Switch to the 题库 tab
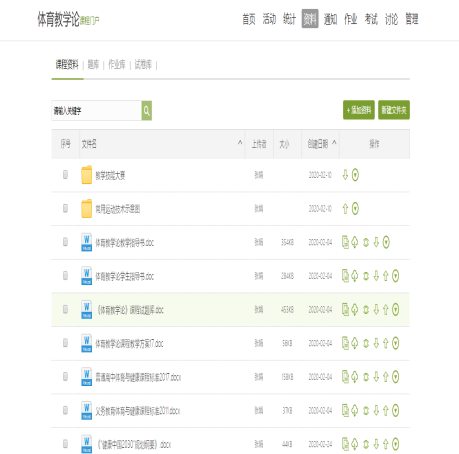The width and height of the screenshot is (459, 454). tap(93, 64)
